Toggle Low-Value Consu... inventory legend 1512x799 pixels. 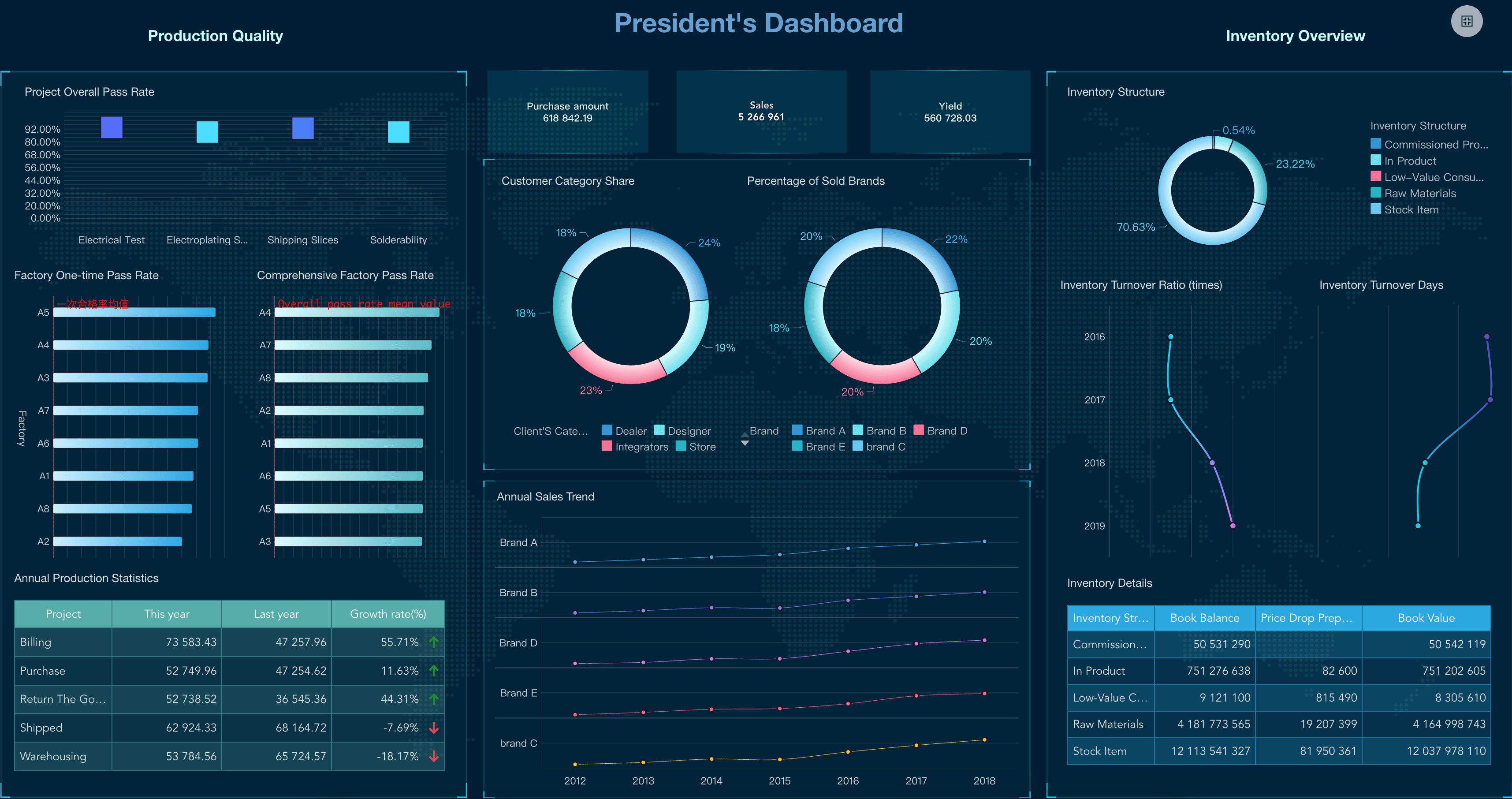tap(1427, 177)
